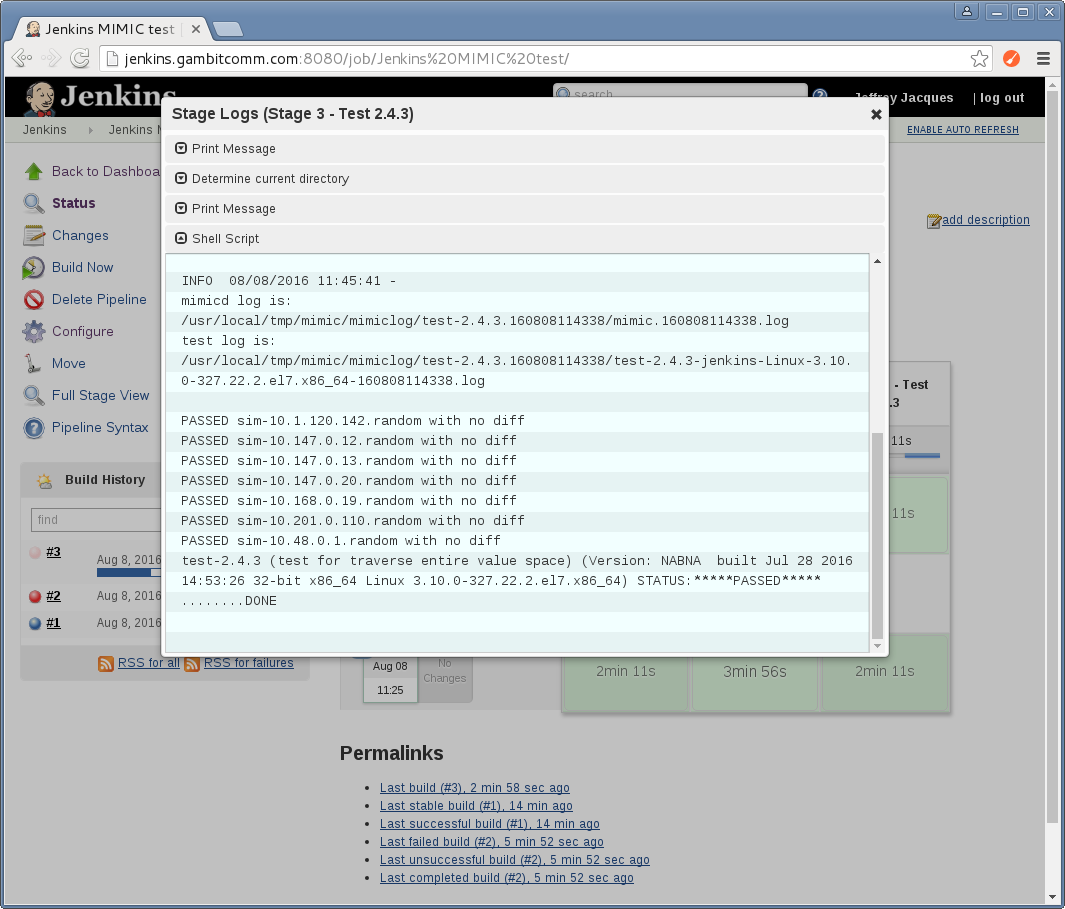
Task: Click the log pane scrollbar thumb
Action: point(877,535)
